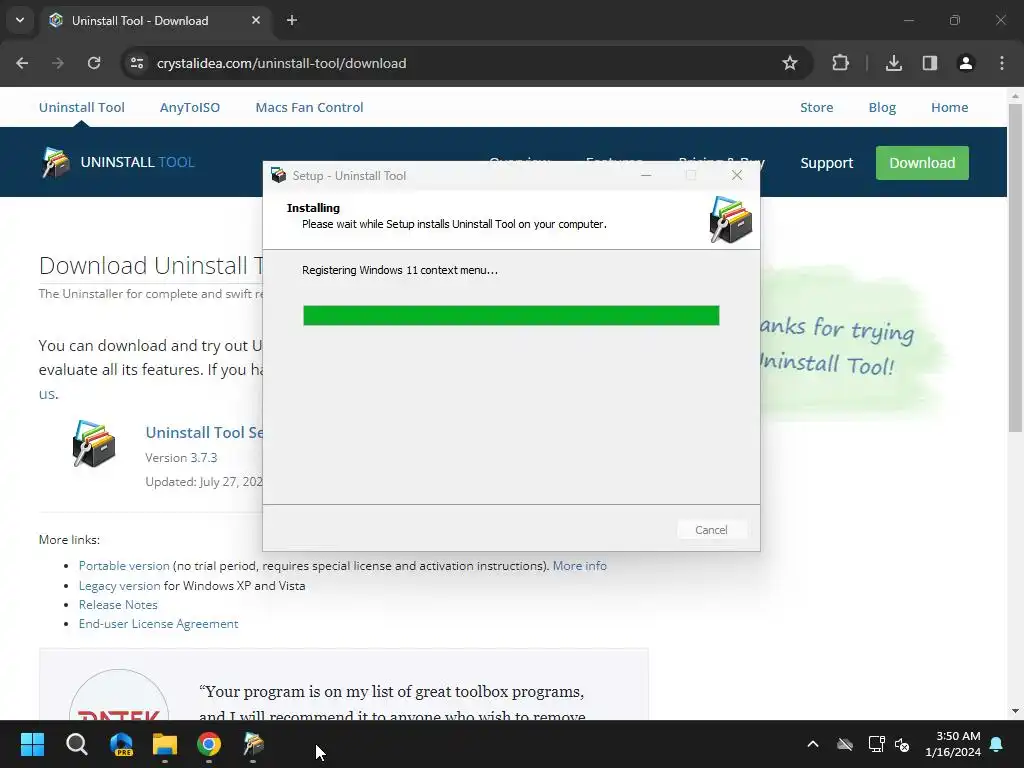This screenshot has width=1024, height=768.
Task: Open Chrome profile avatar icon
Action: [965, 63]
